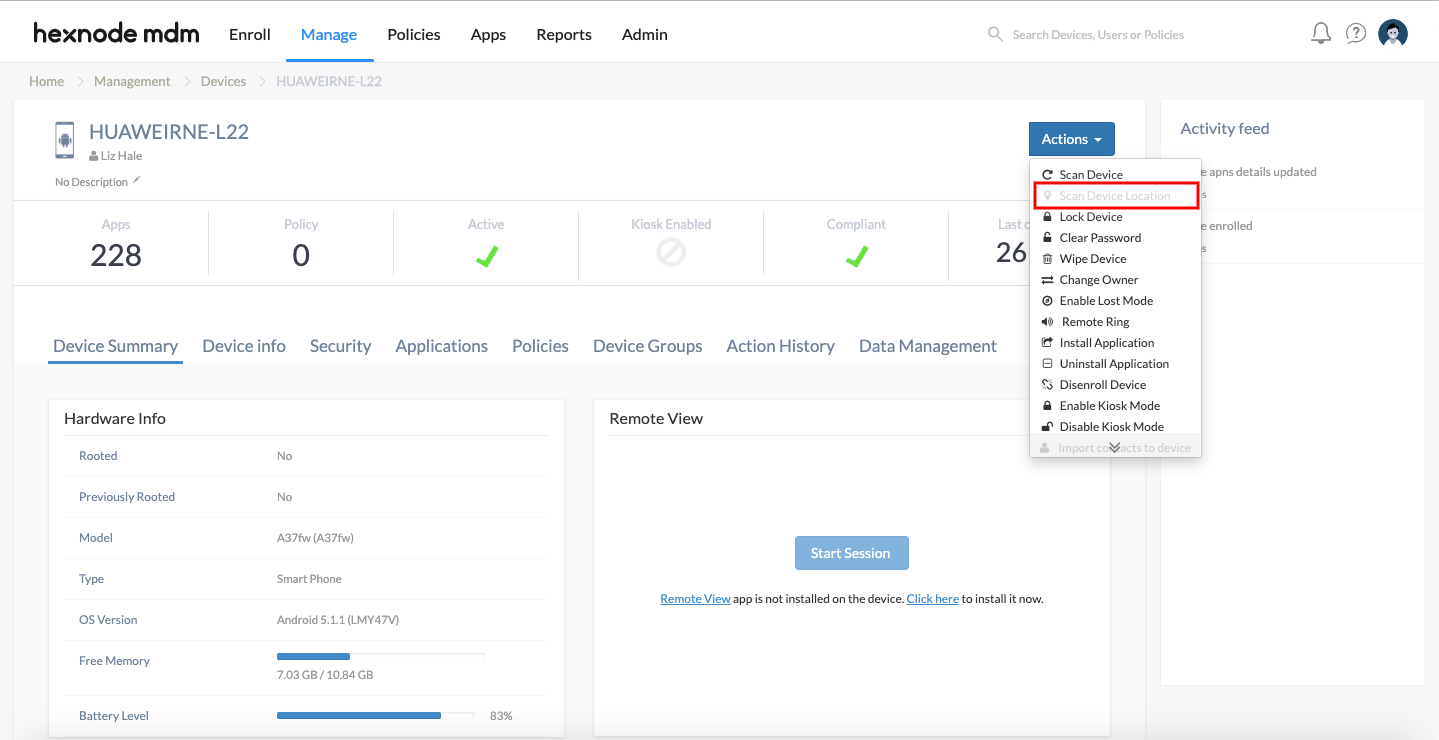Select the Wipe Device trash icon
The image size is (1439, 740).
pos(1046,258)
